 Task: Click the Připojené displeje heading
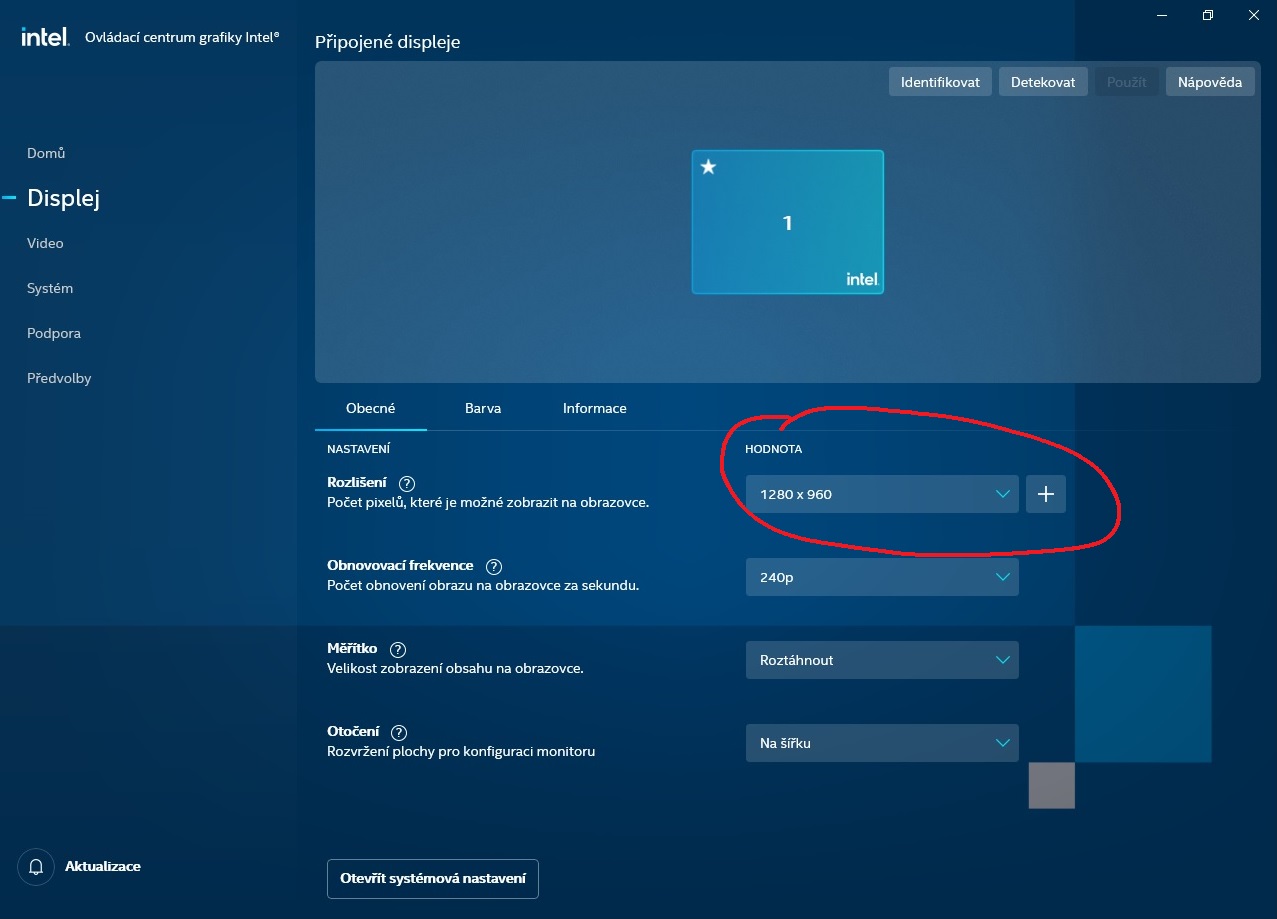(388, 42)
